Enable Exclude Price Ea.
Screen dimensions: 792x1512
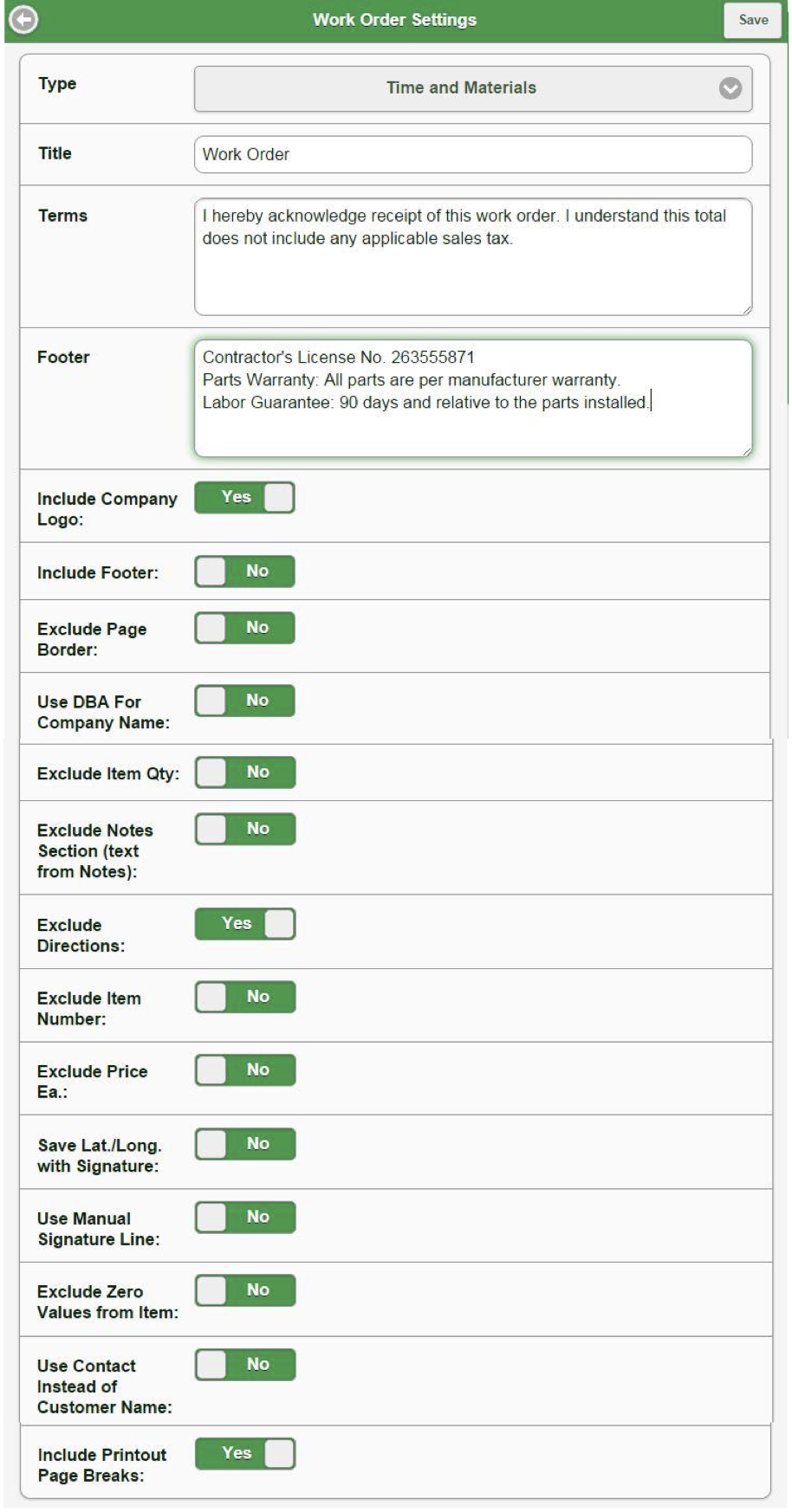[245, 1069]
